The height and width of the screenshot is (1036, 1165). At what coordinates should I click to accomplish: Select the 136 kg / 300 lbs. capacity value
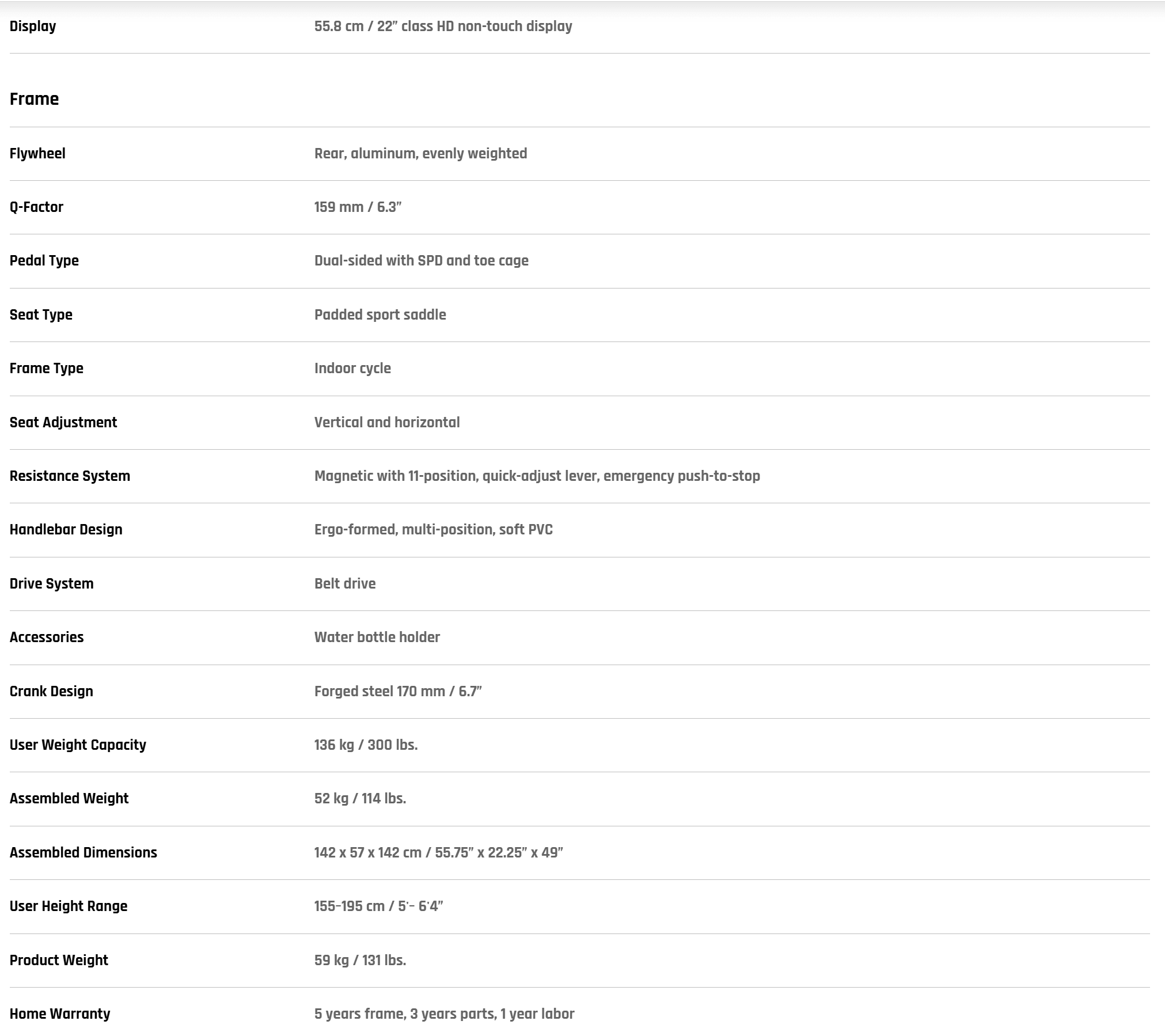[366, 745]
